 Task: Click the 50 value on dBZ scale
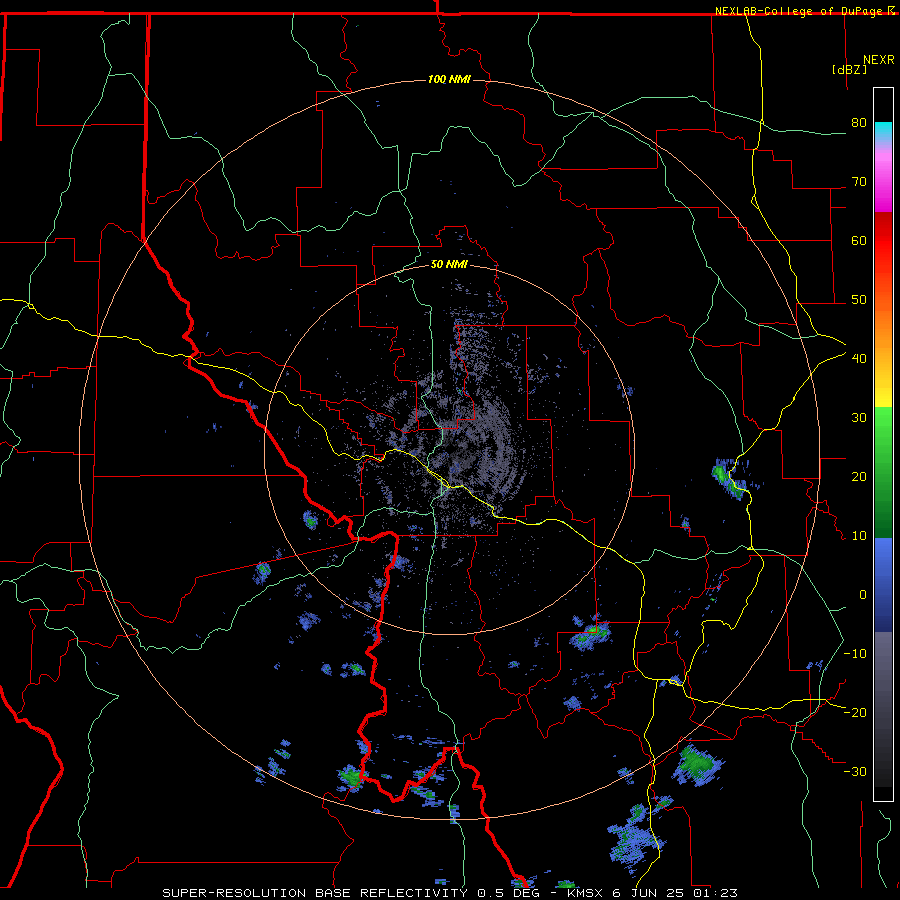click(x=859, y=300)
